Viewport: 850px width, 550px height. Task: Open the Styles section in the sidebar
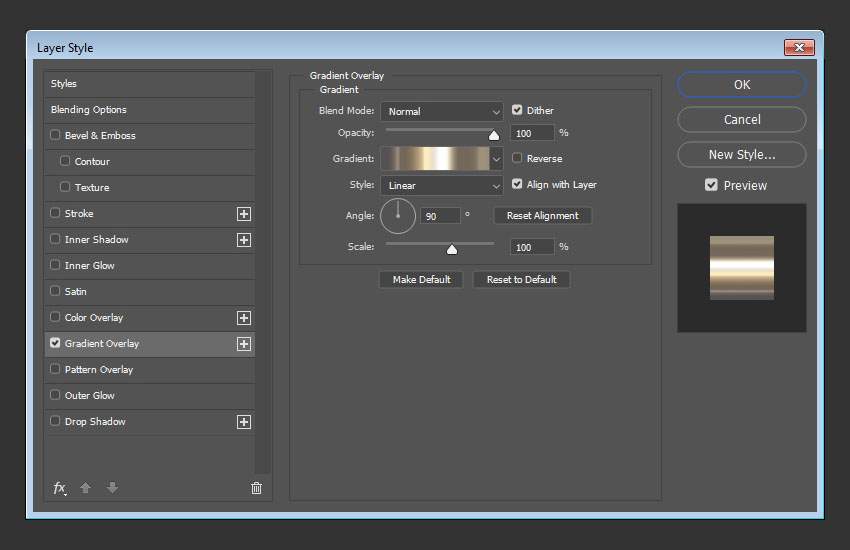click(x=64, y=84)
